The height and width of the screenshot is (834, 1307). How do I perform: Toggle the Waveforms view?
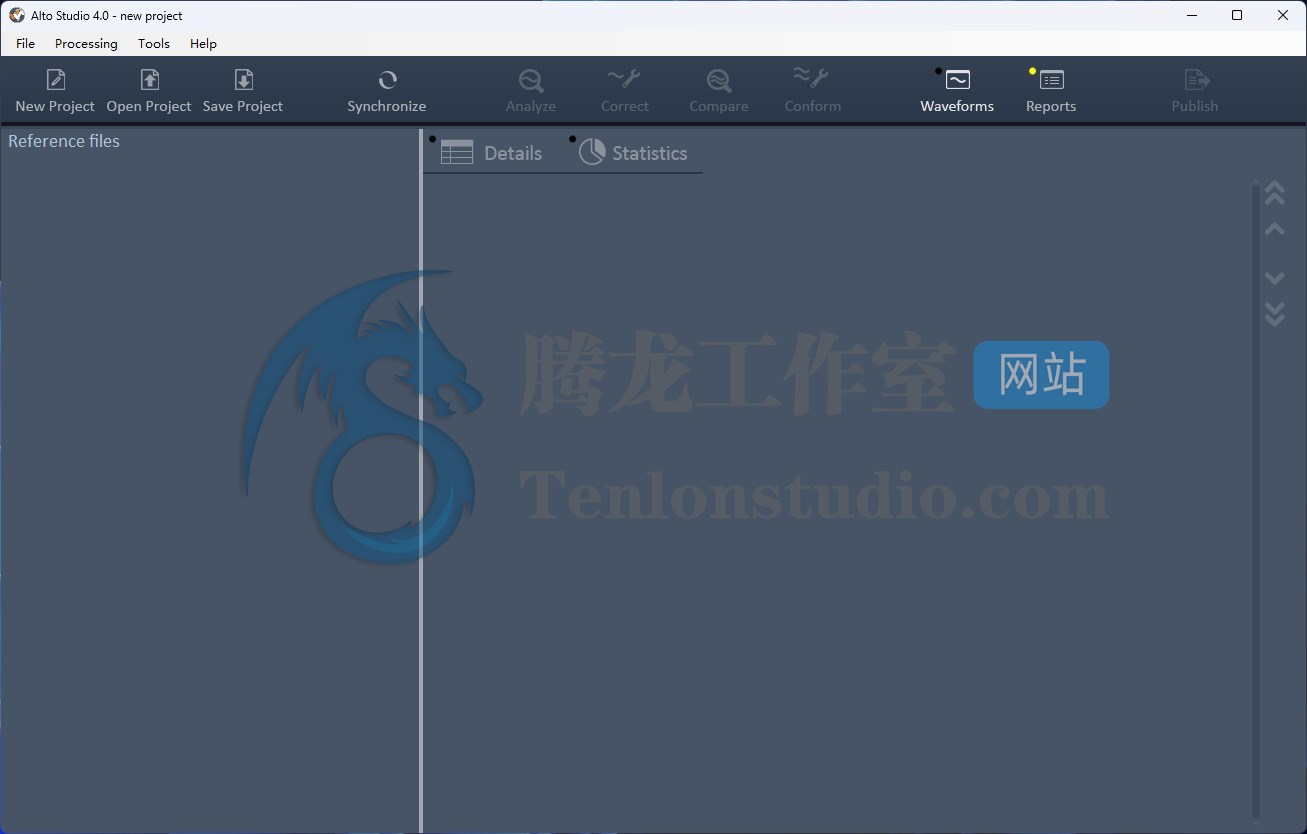point(957,90)
